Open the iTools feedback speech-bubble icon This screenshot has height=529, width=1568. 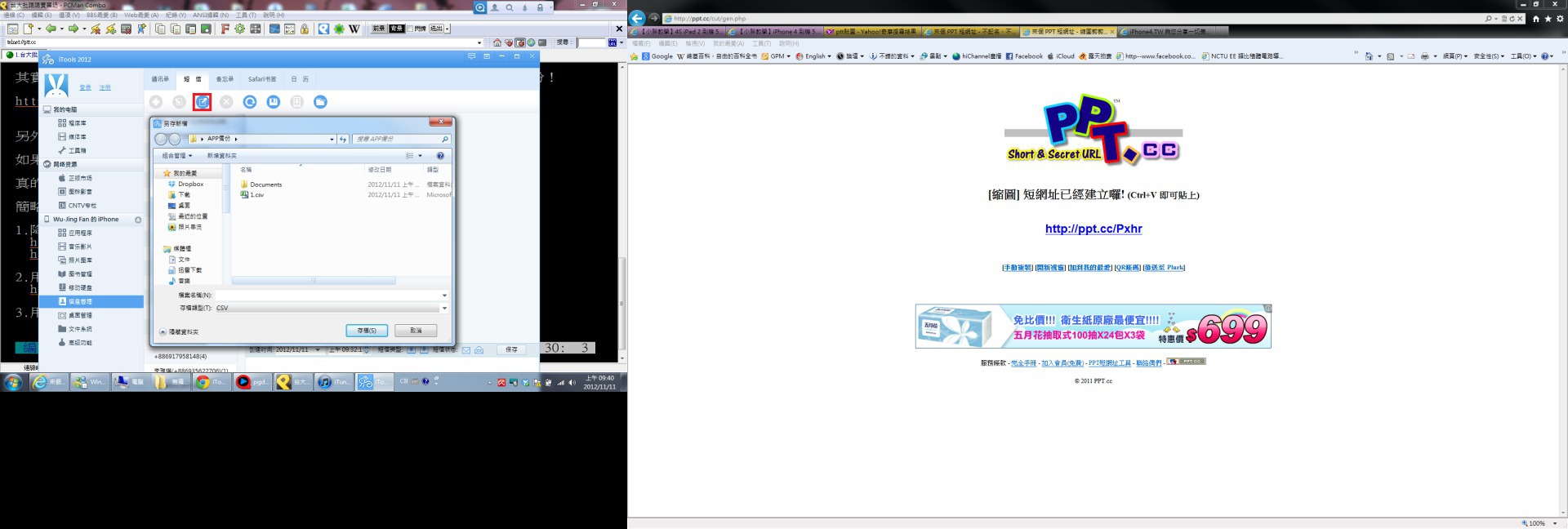tap(471, 56)
